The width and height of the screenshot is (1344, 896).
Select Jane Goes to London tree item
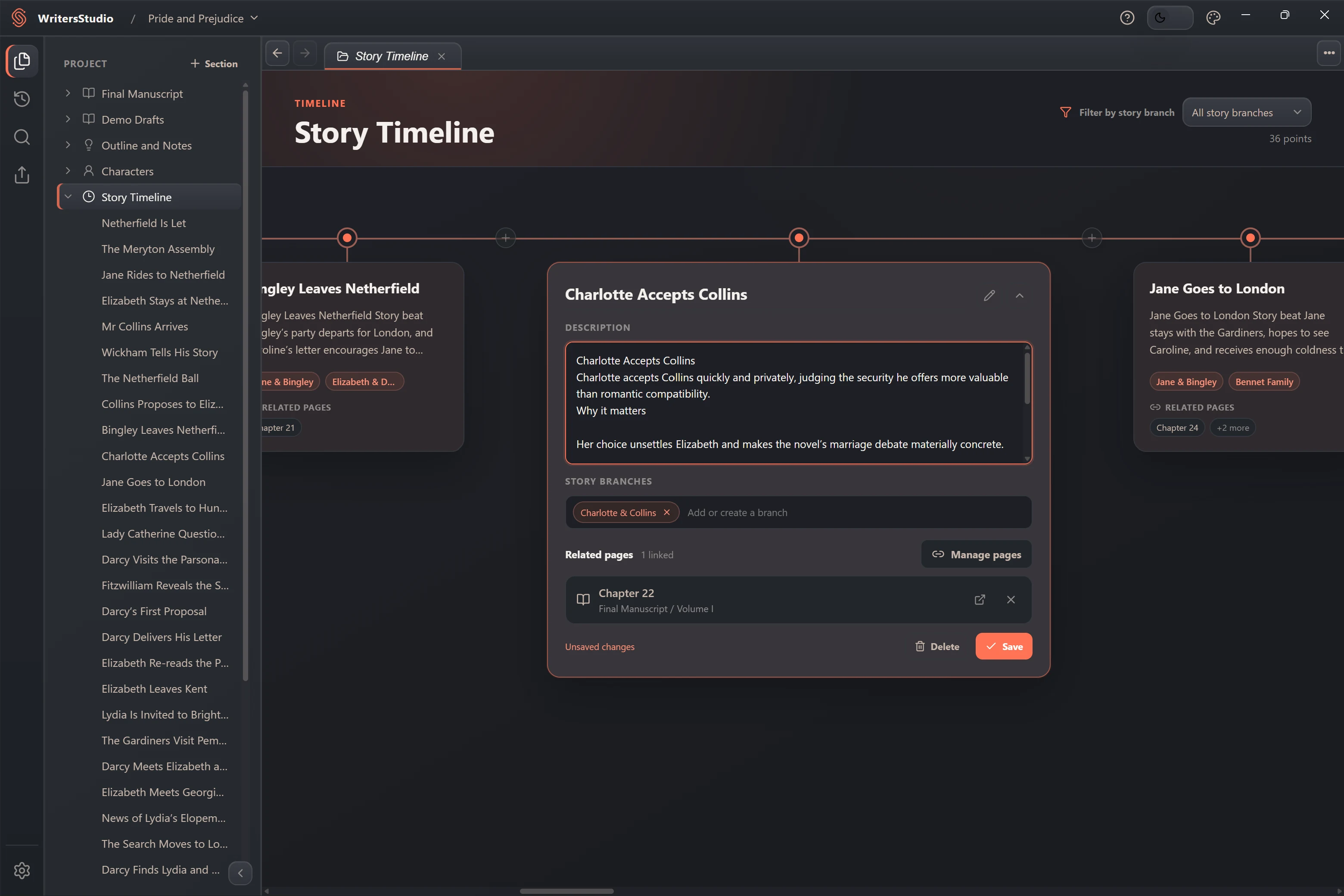[153, 482]
